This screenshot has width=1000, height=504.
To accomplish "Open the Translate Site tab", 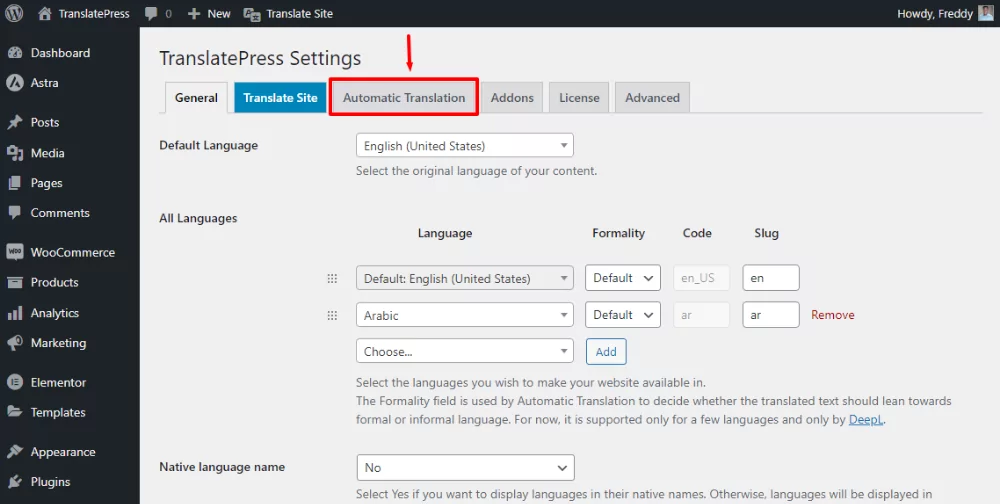I will pos(281,98).
